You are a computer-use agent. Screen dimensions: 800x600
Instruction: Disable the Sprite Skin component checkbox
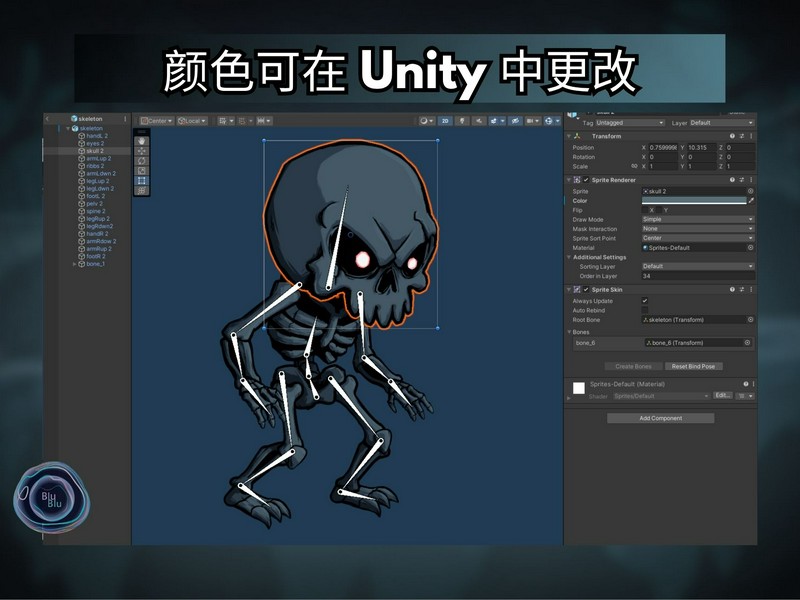coord(586,289)
